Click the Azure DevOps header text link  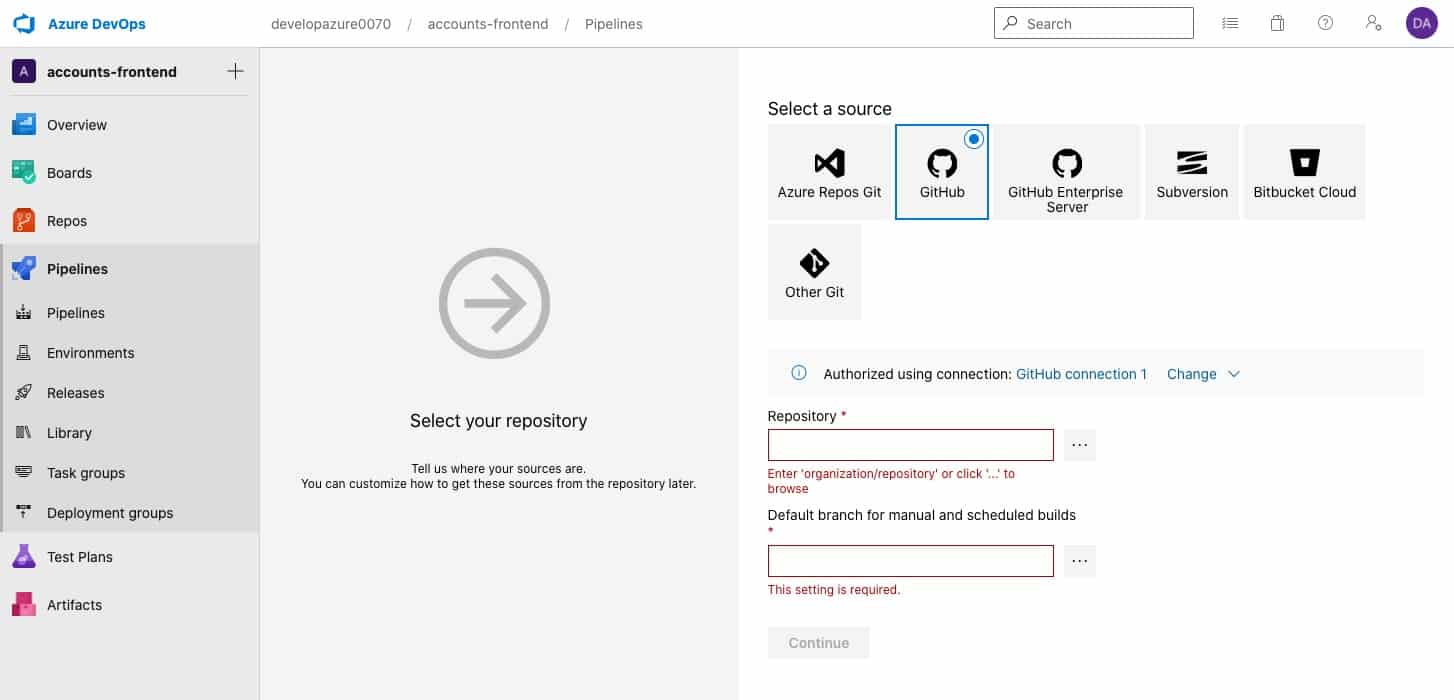point(97,24)
